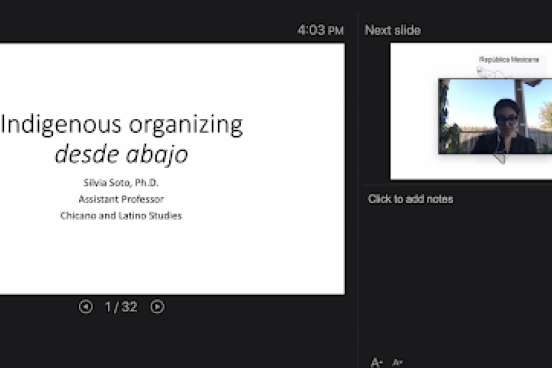Click 'República Mexicana' label on next slide
The width and height of the screenshot is (552, 368).
pyautogui.click(x=509, y=60)
